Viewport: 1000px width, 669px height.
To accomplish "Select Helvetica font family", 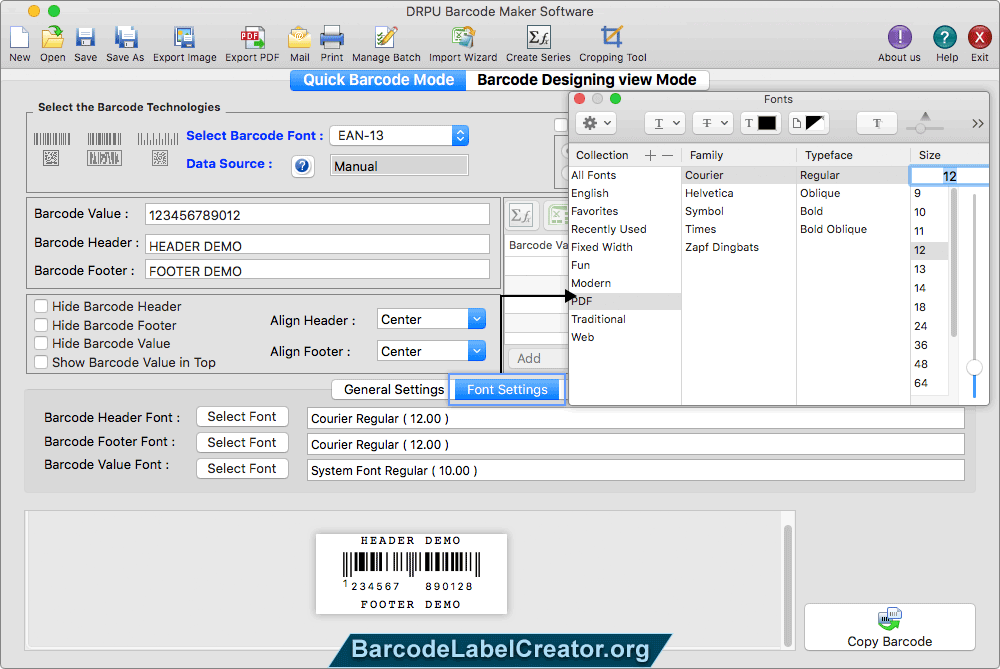I will (709, 193).
